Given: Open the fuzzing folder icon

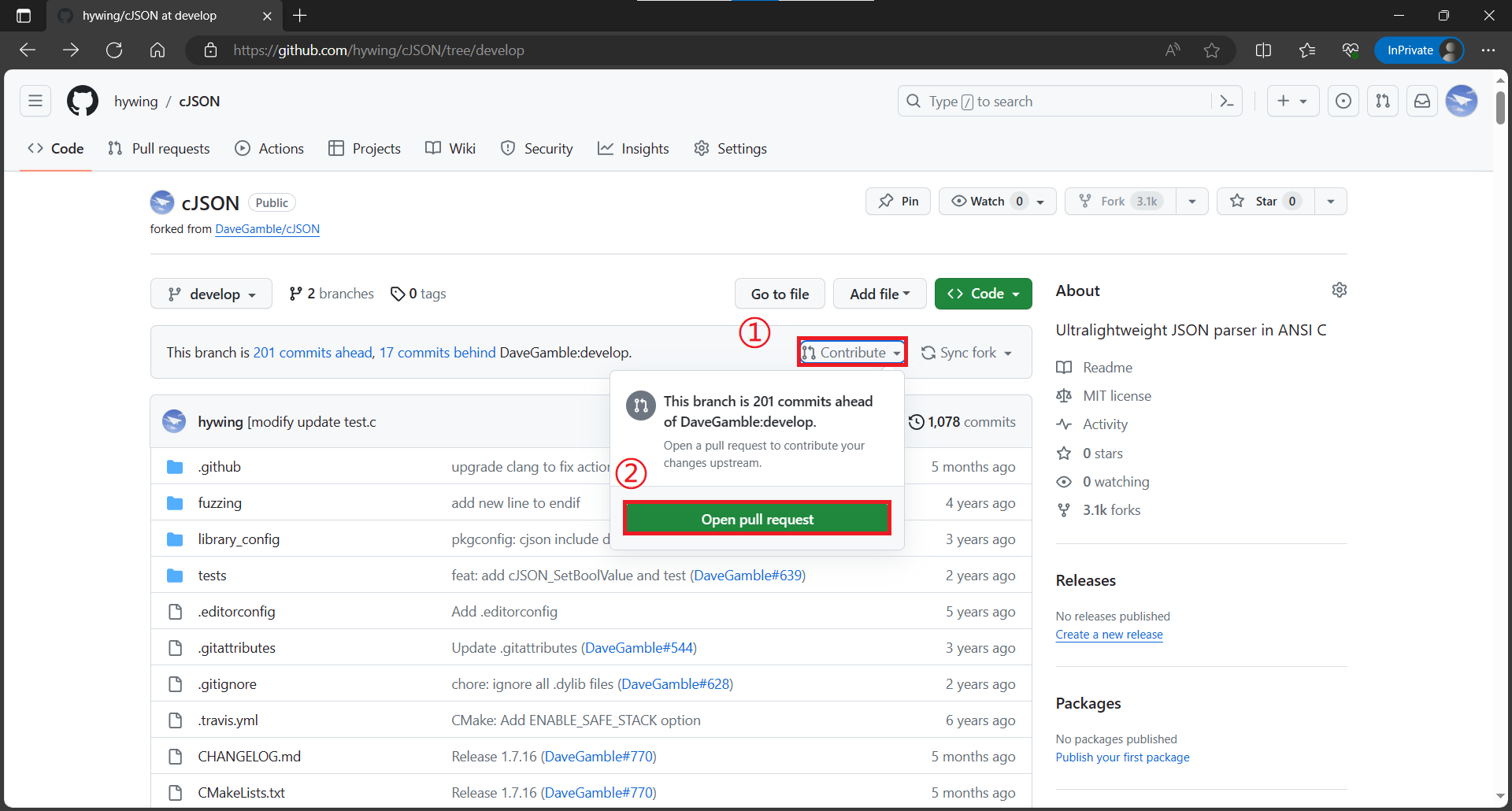Looking at the screenshot, I should coord(175,502).
